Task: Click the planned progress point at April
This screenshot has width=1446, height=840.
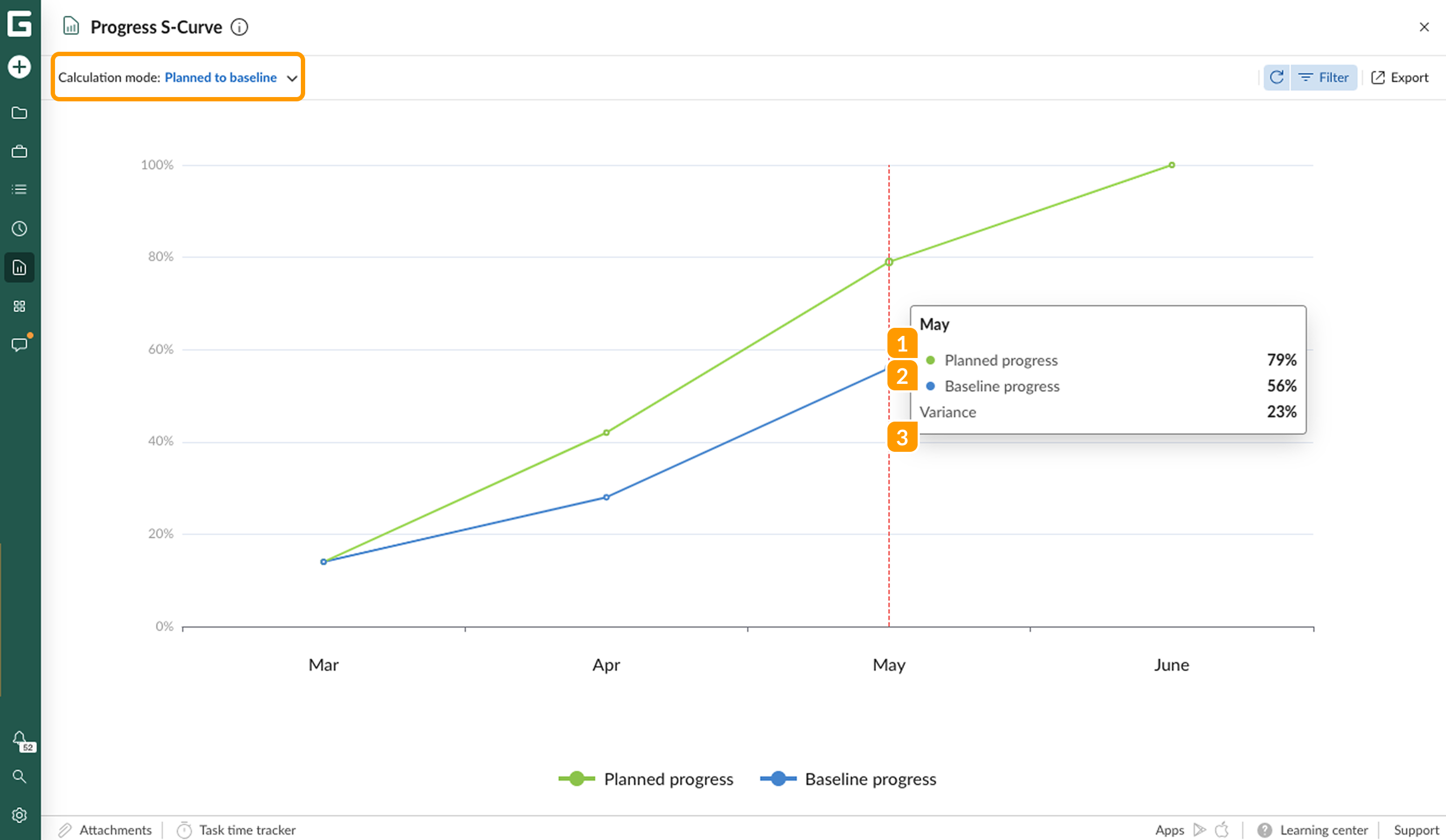Action: coord(607,432)
